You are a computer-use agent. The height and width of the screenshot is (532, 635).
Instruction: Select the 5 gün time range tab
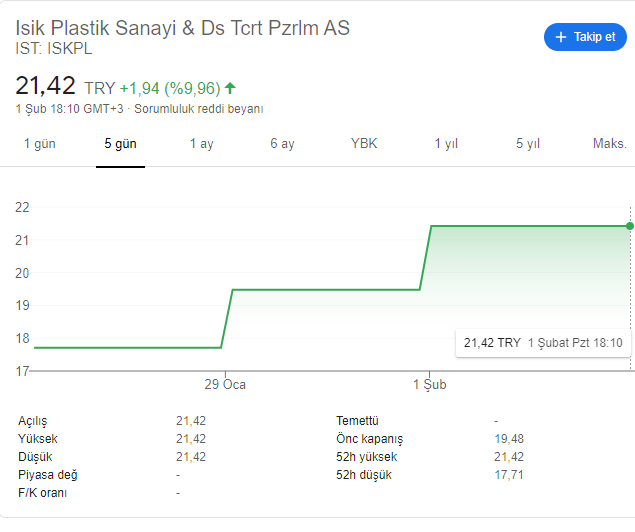[x=120, y=144]
